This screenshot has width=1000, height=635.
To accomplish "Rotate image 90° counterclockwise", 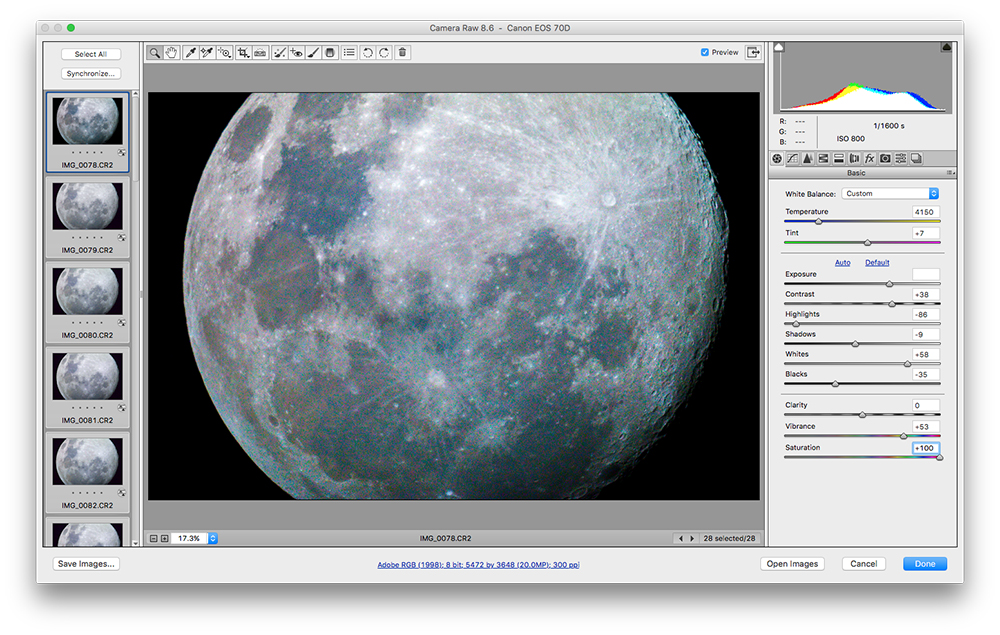I will point(367,52).
